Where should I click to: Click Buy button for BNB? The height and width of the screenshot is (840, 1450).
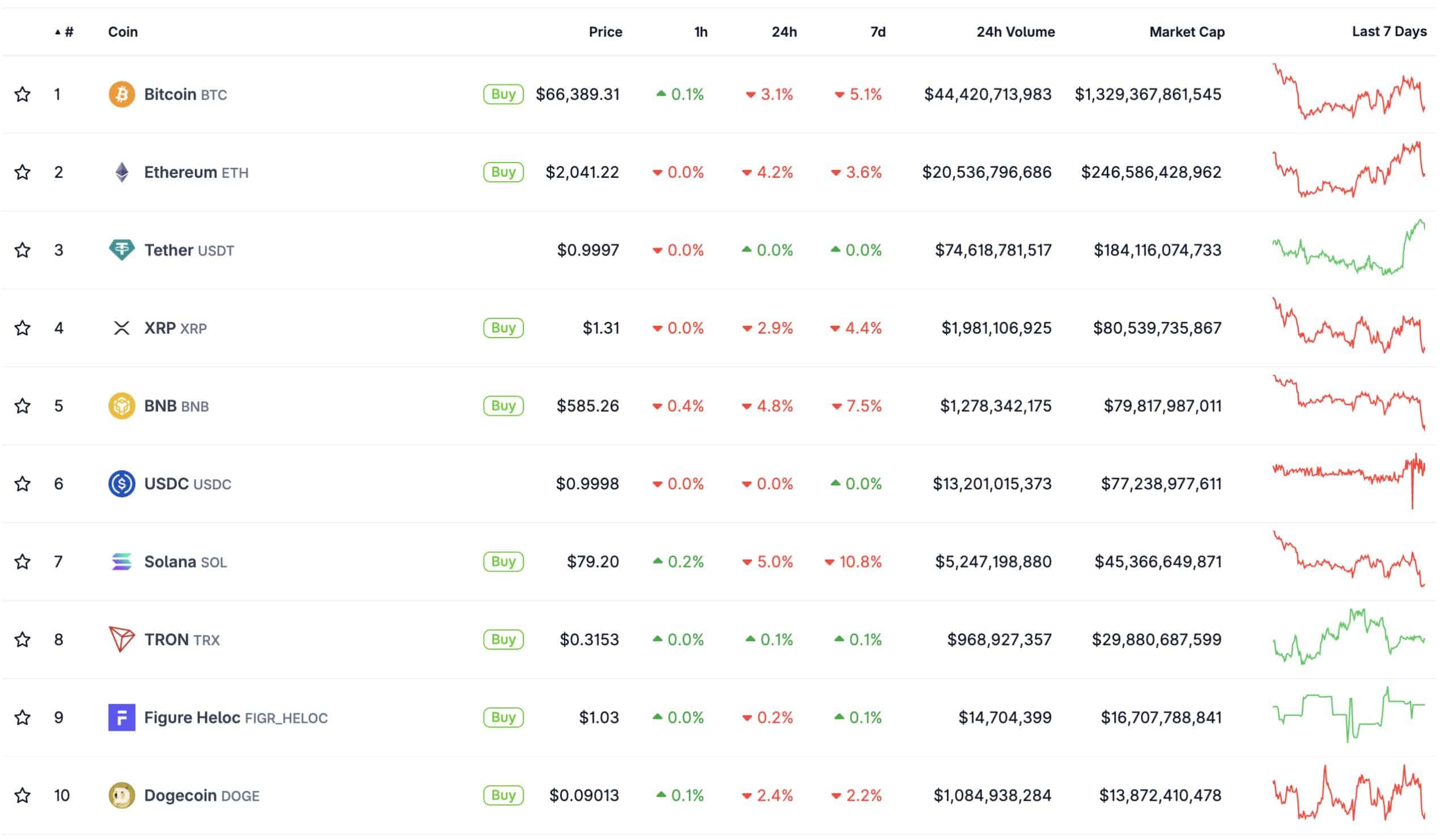[504, 406]
